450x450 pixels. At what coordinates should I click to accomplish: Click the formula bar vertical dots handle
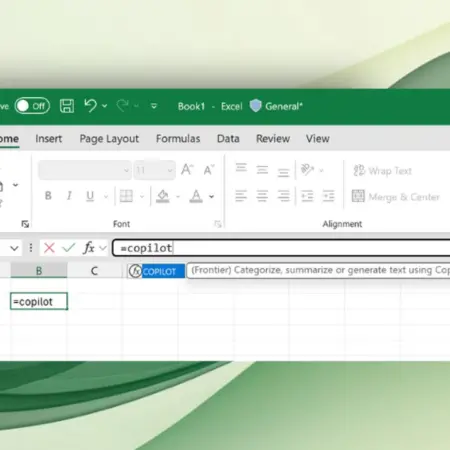31,248
